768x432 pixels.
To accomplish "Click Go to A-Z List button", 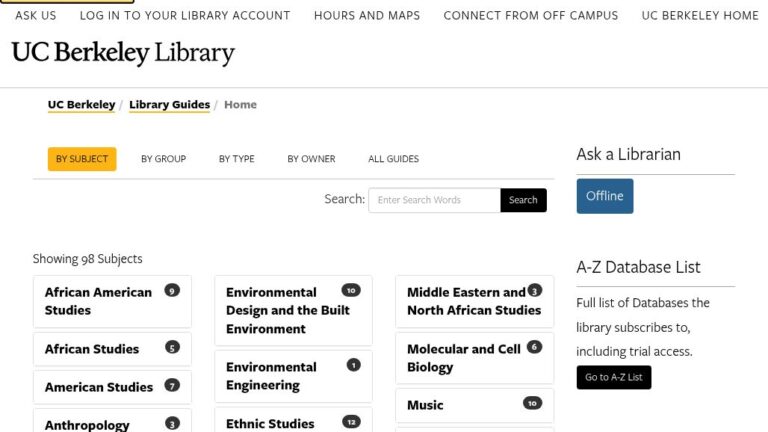I will point(614,377).
